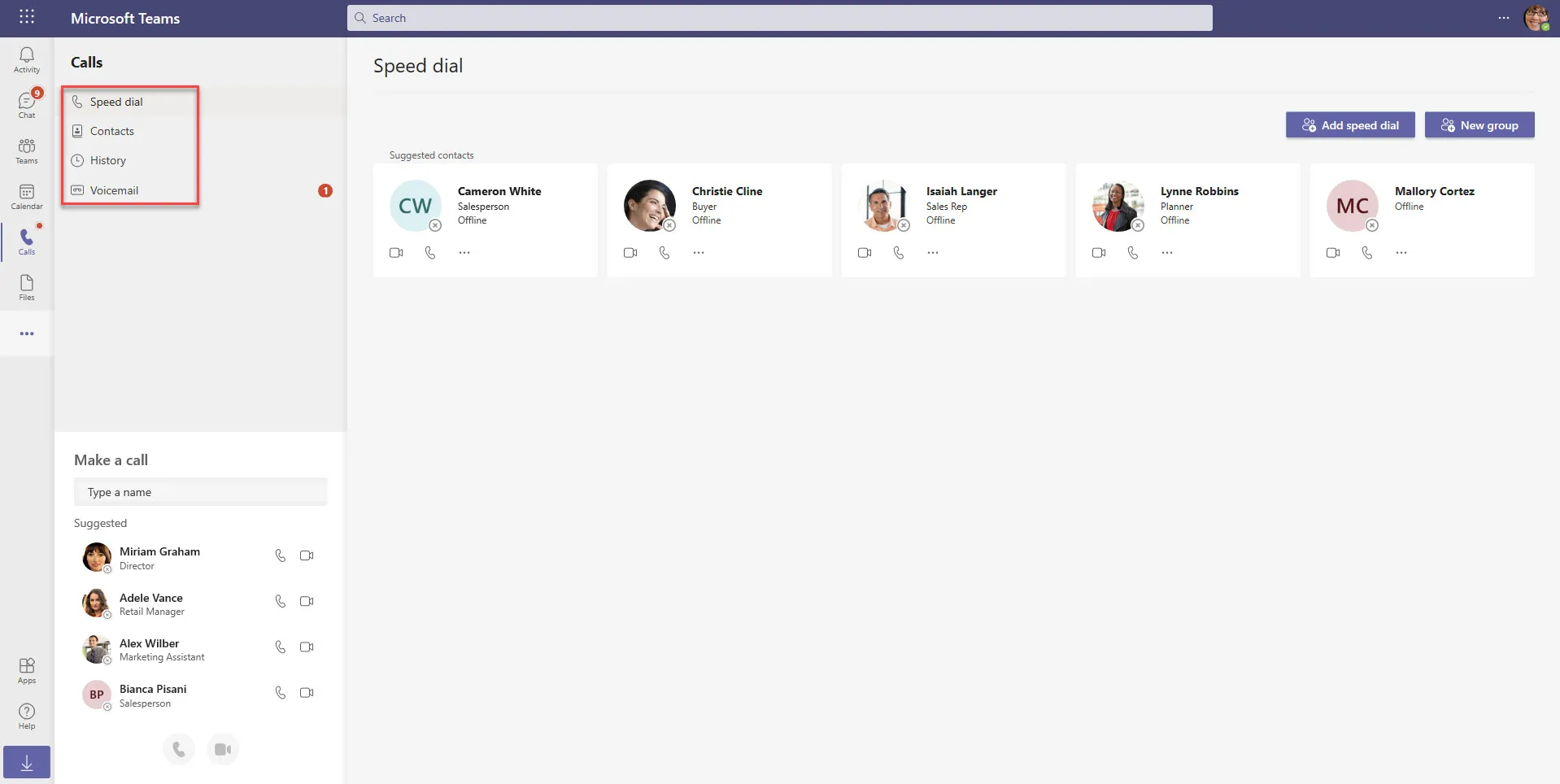Screen dimensions: 1560x784
Task: Click New group button
Action: tap(1479, 125)
